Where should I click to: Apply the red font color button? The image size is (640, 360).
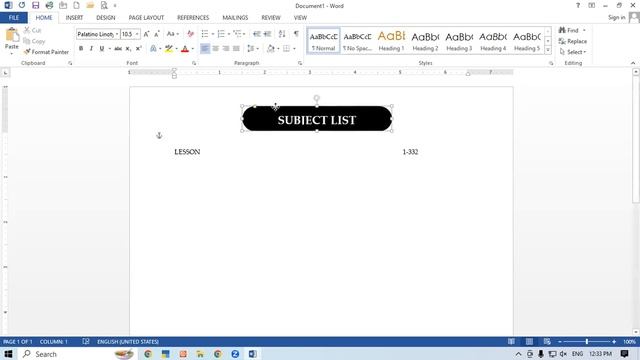point(185,49)
